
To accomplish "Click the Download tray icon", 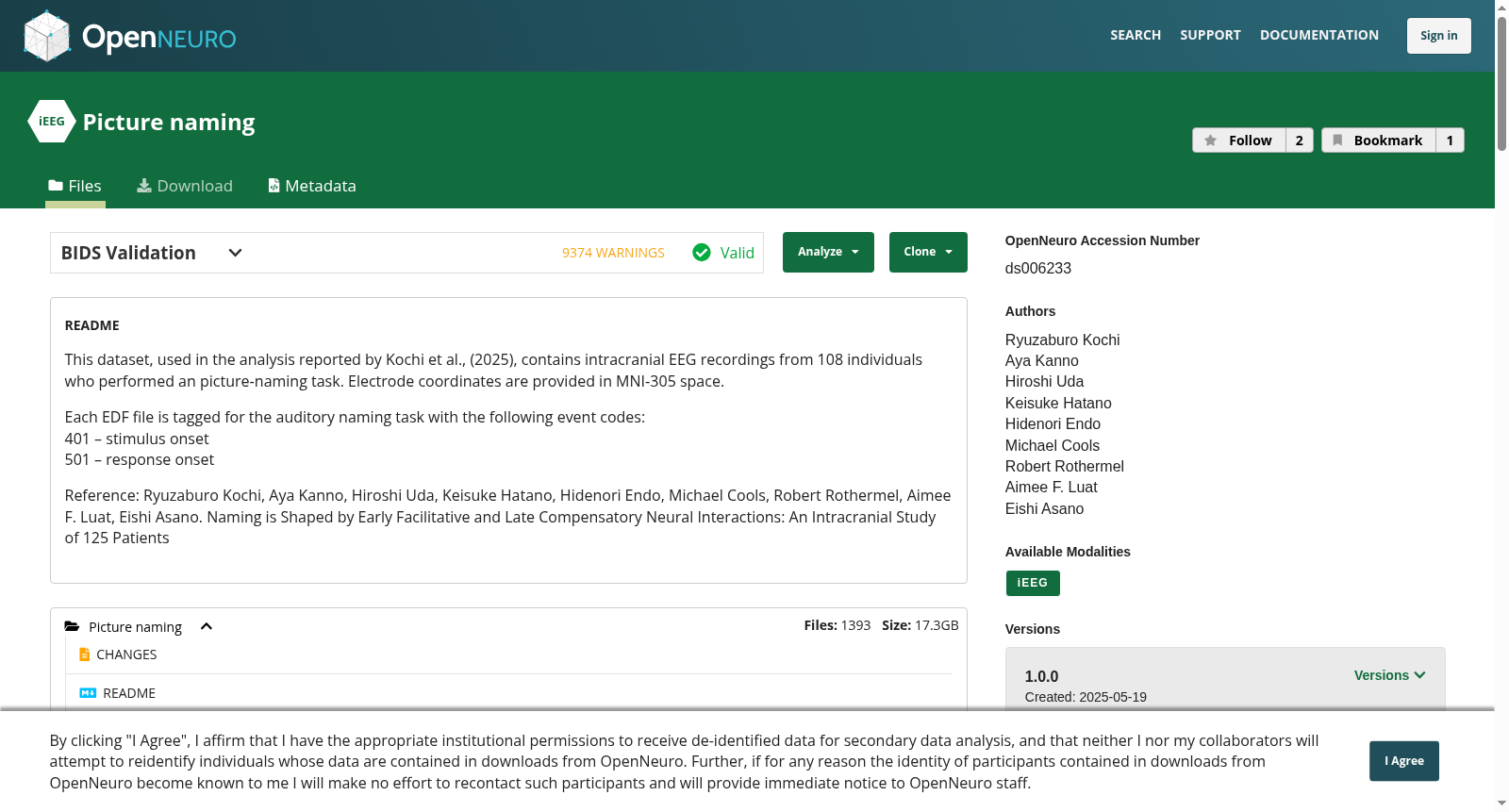I will click(144, 186).
